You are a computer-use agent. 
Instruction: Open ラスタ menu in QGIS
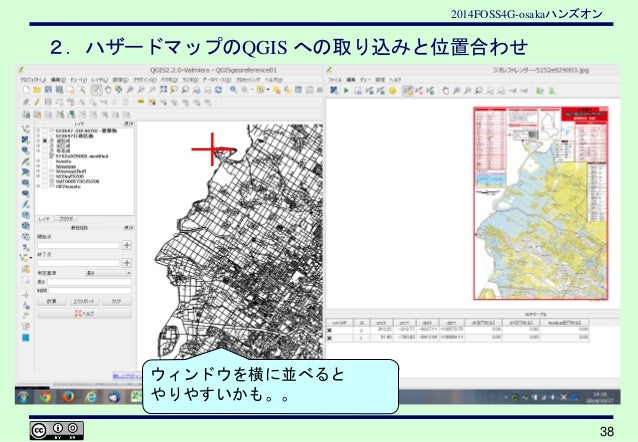coord(190,80)
